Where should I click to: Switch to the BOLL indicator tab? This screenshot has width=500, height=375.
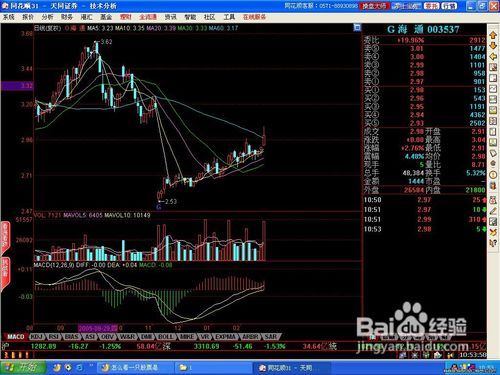(x=165, y=337)
